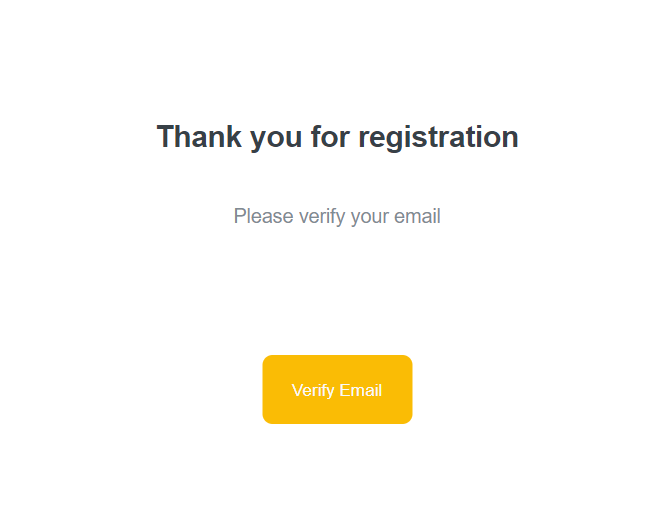Focus the page's main heading
This screenshot has height=530, width=662.
point(337,137)
